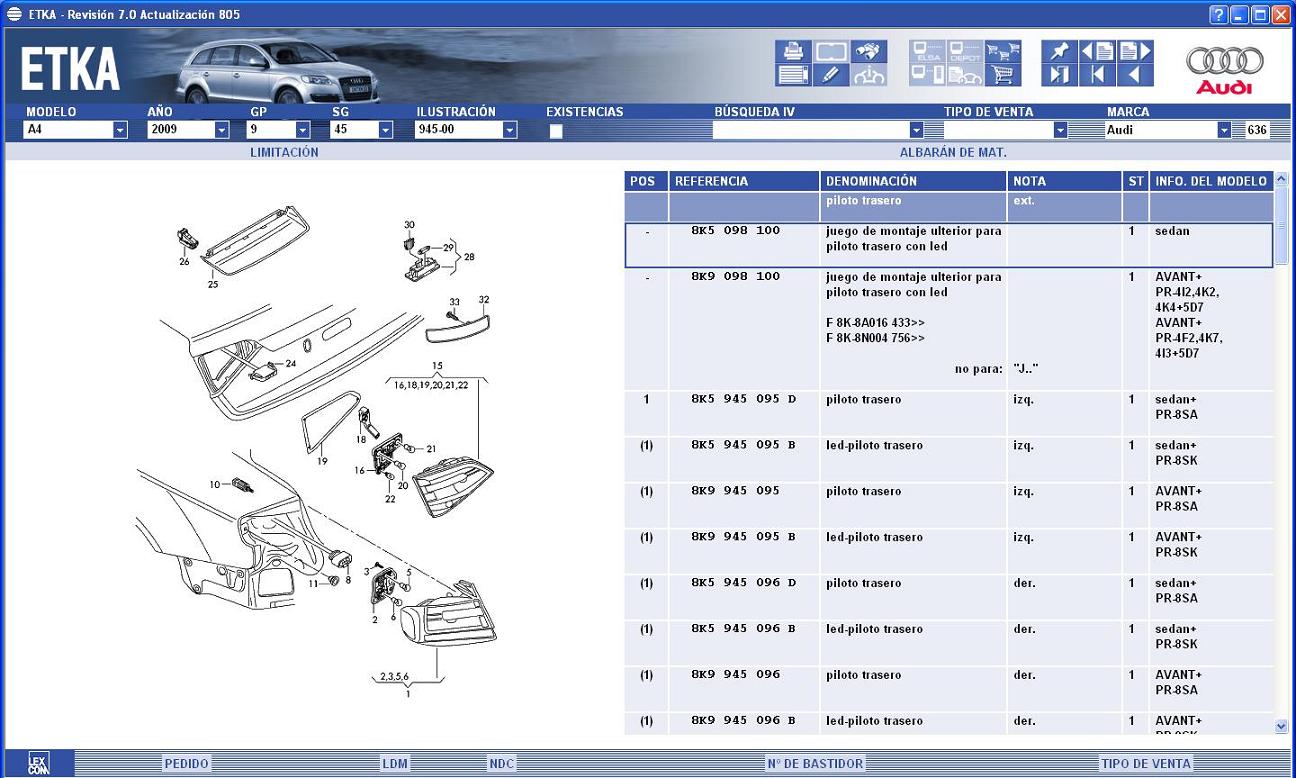This screenshot has width=1296, height=778.
Task: Go to next page icon
Action: 1135,51
